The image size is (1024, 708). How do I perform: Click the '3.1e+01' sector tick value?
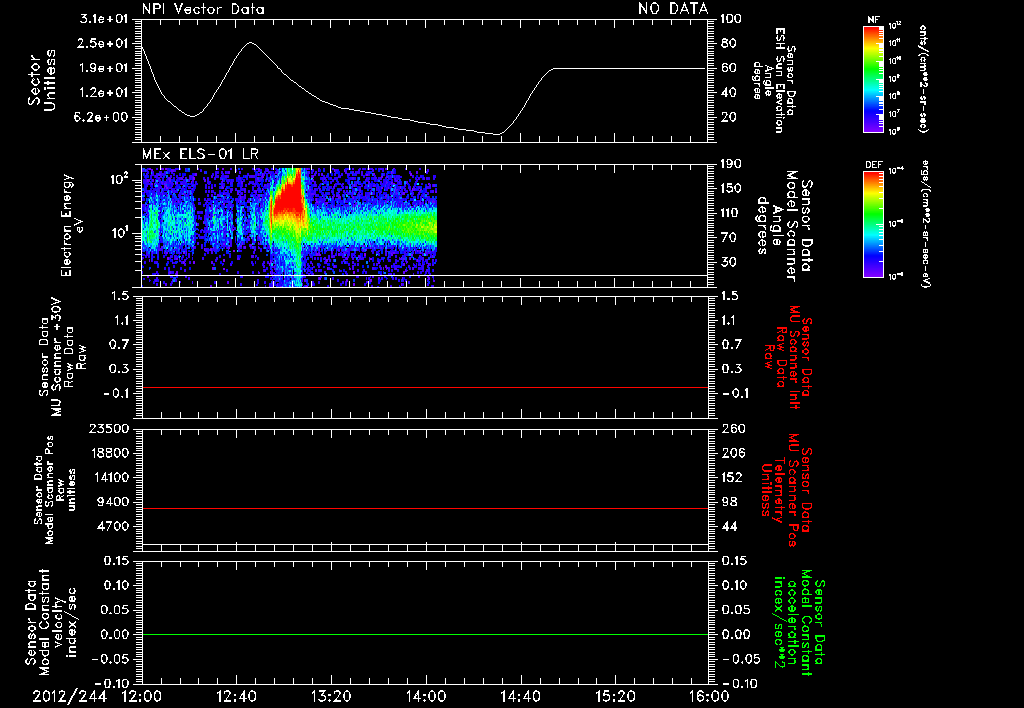point(104,19)
